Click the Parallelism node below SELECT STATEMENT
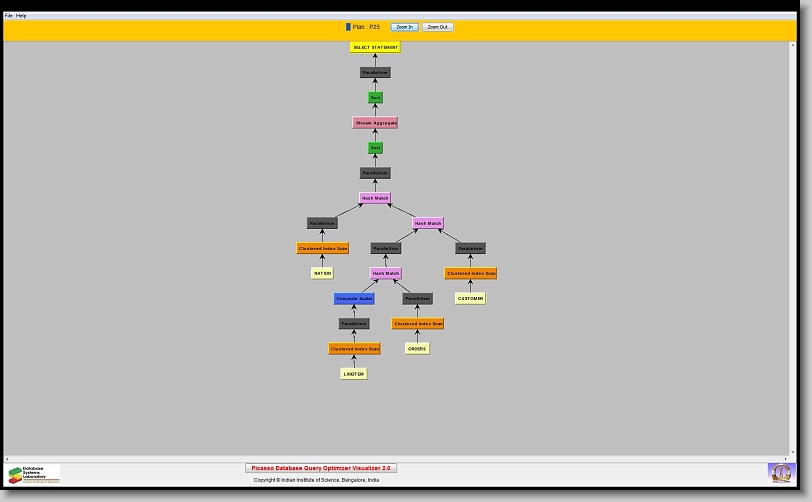The height and width of the screenshot is (502, 812). click(x=375, y=73)
